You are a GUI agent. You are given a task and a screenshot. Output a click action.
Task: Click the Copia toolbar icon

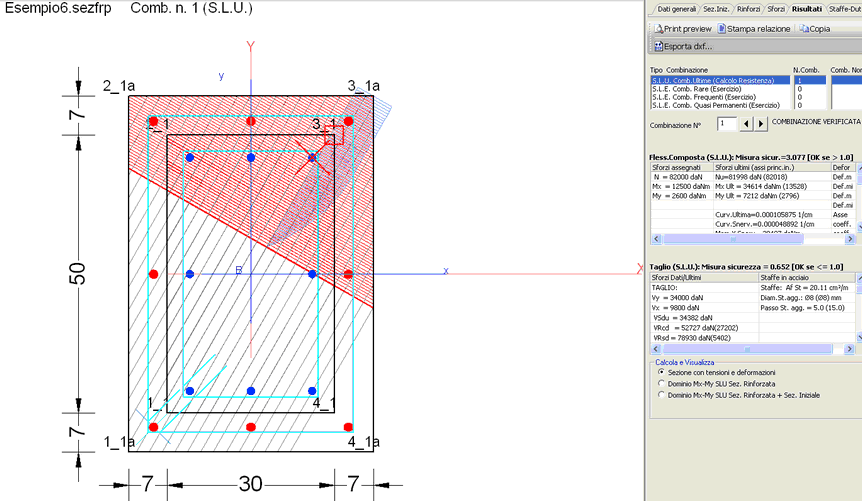pos(804,29)
